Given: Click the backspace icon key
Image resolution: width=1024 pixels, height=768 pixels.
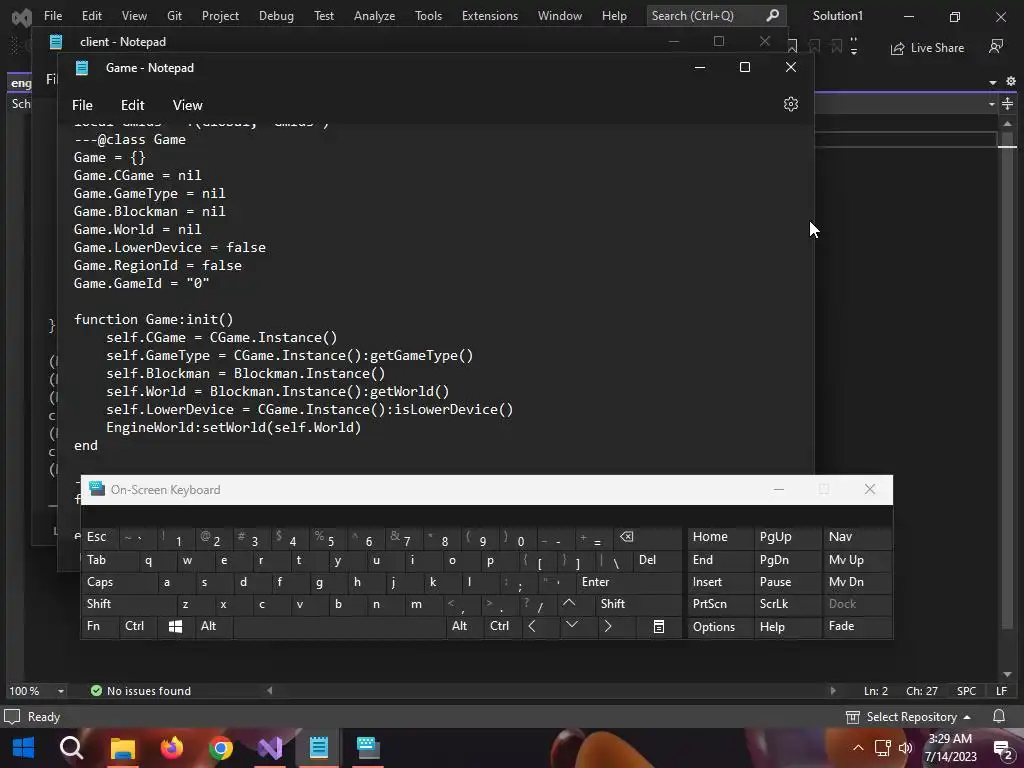Looking at the screenshot, I should 647,537.
